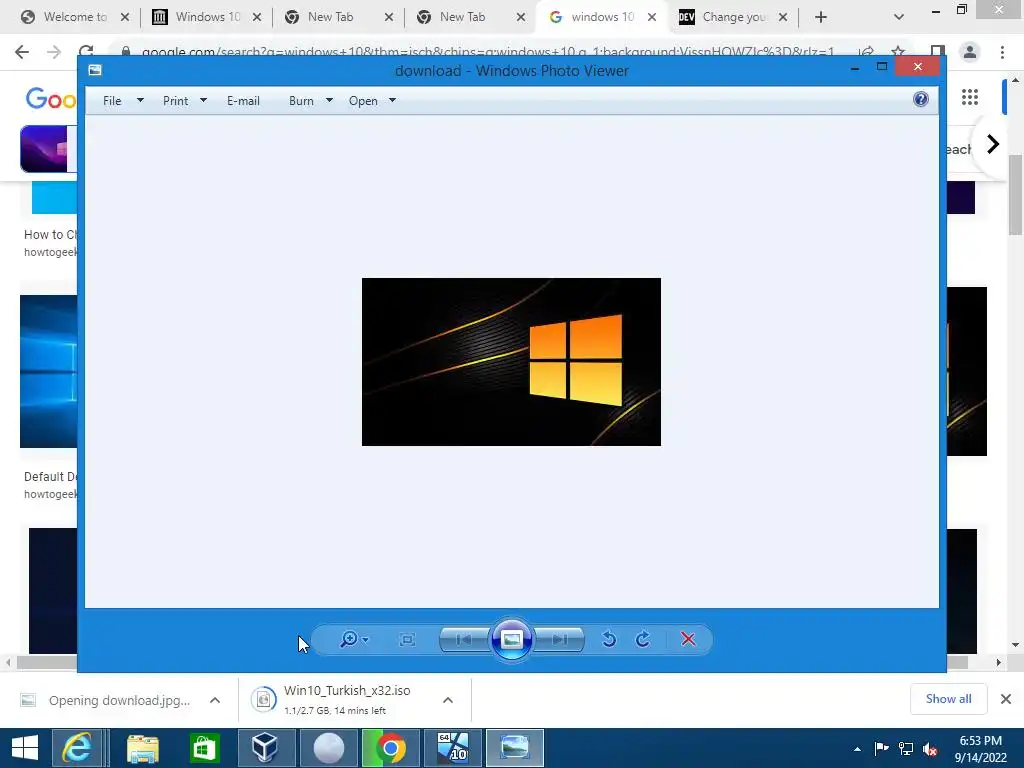
Task: Open Chrome tab search chevron
Action: (x=899, y=17)
